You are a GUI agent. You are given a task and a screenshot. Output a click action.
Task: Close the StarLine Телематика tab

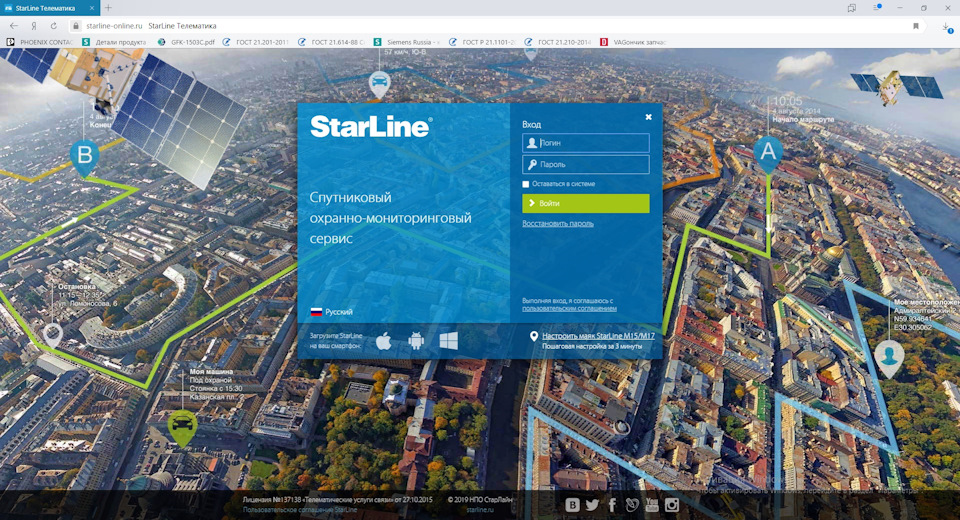(x=92, y=8)
